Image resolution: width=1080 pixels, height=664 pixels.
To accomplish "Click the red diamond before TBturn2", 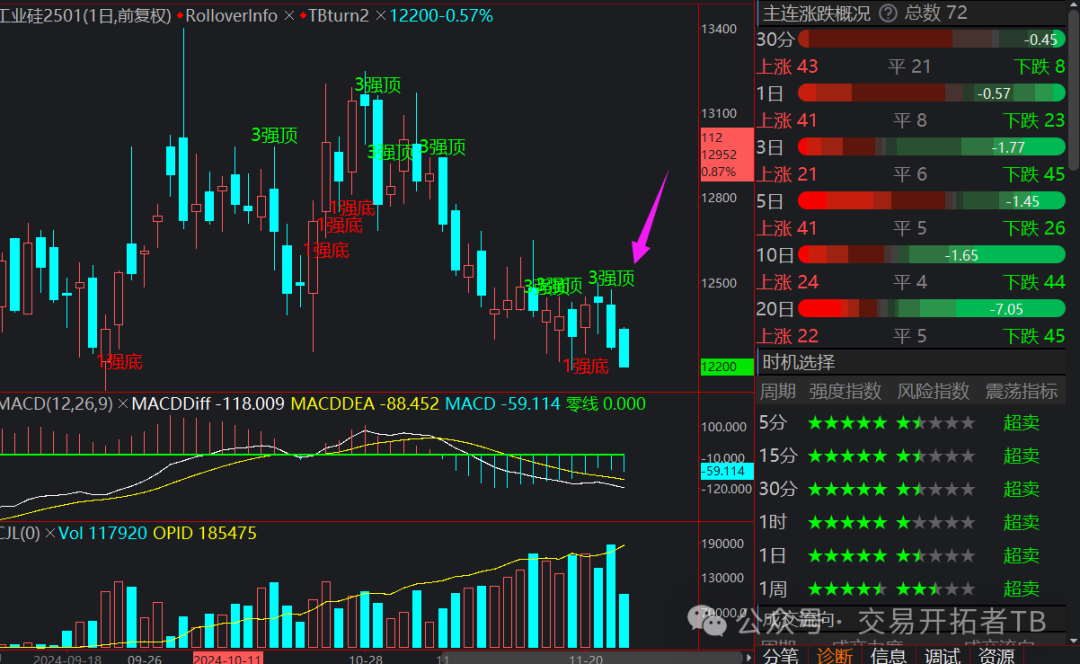I will (303, 15).
